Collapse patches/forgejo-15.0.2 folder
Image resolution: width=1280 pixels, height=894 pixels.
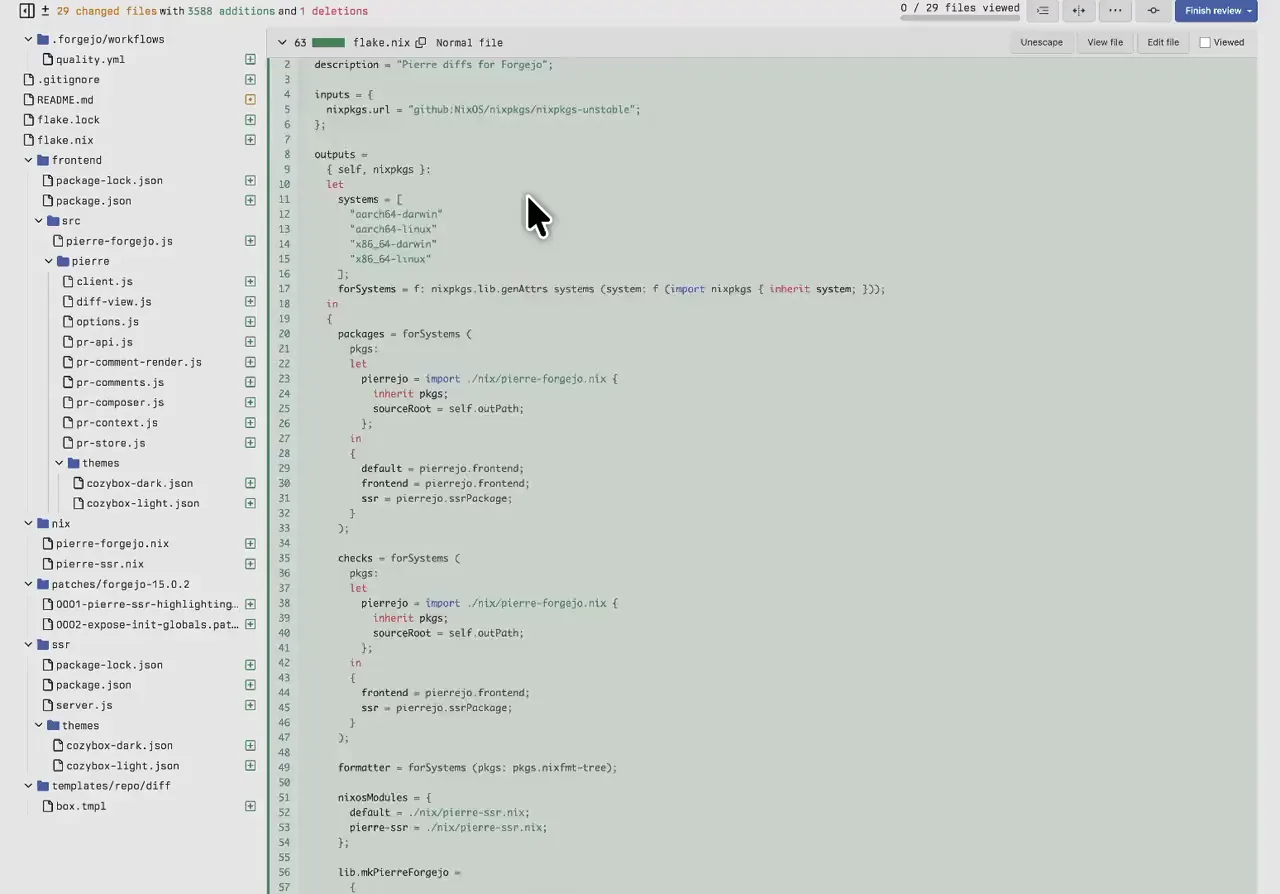click(29, 584)
